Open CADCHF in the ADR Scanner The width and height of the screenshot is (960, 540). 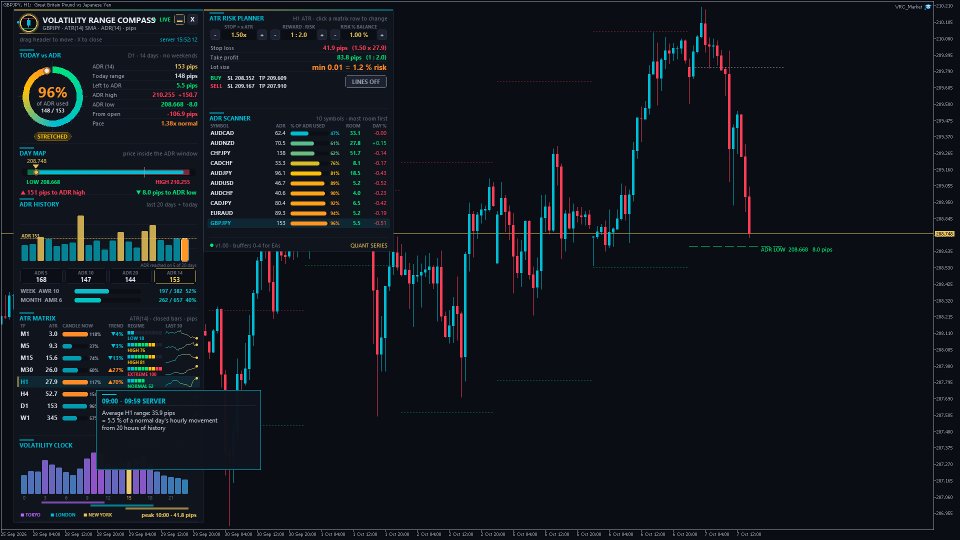tap(299, 163)
